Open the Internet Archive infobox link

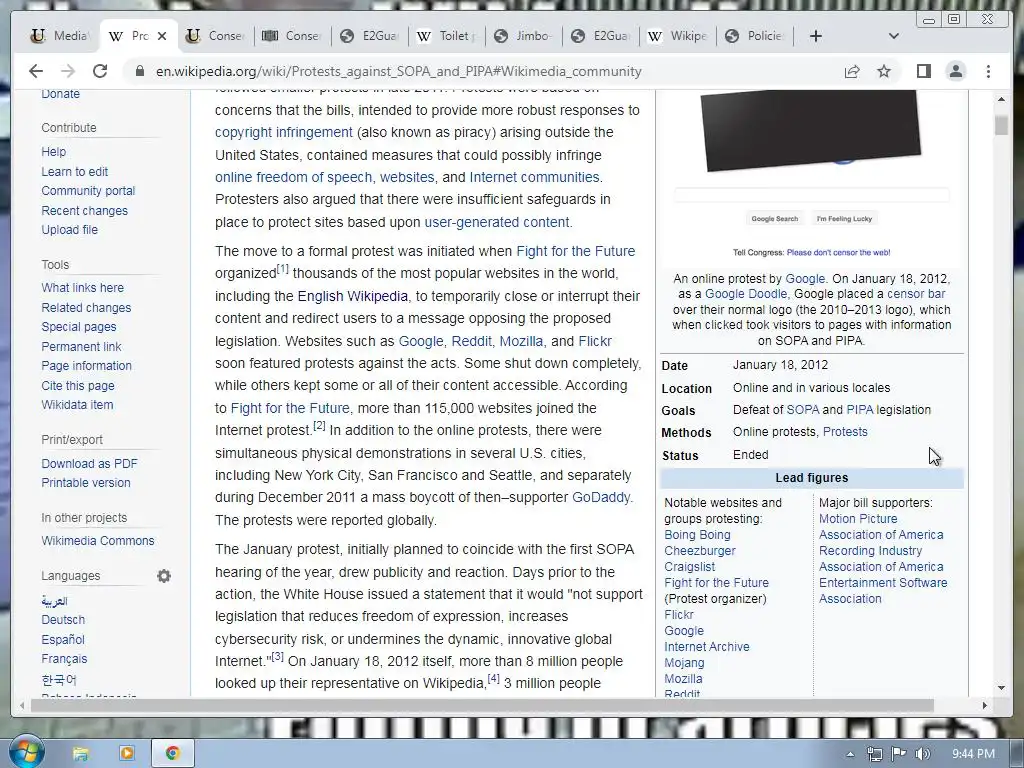point(707,647)
